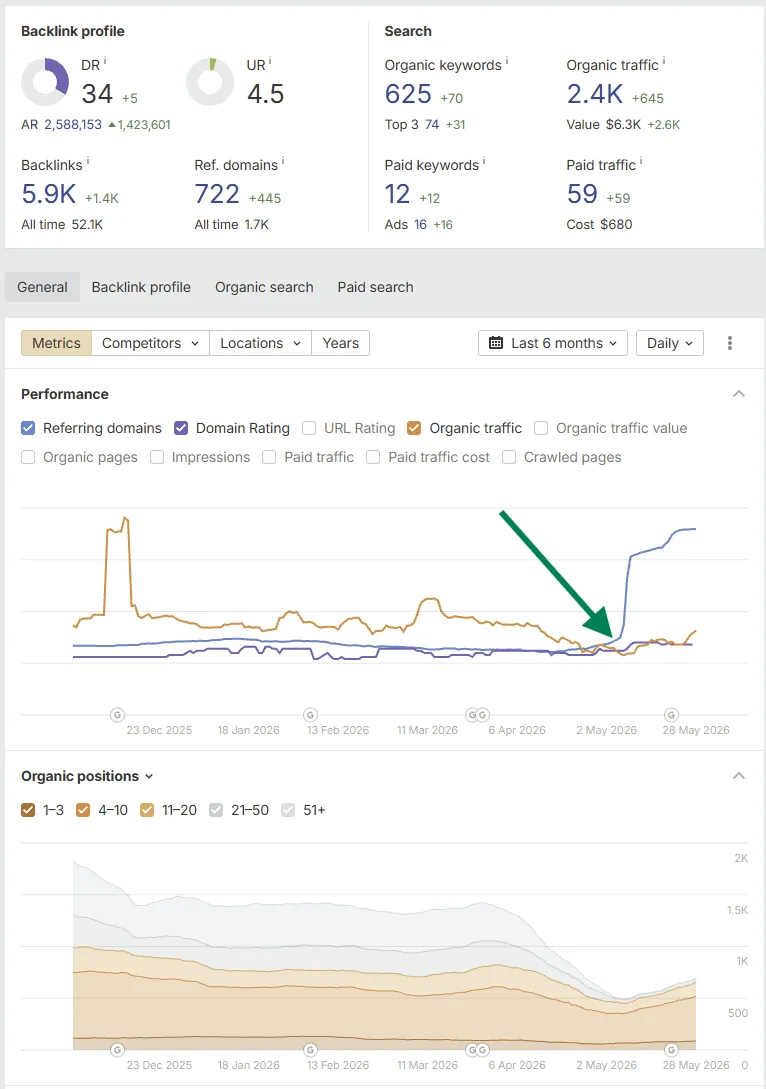Click the Backlinks info icon

(x=88, y=161)
